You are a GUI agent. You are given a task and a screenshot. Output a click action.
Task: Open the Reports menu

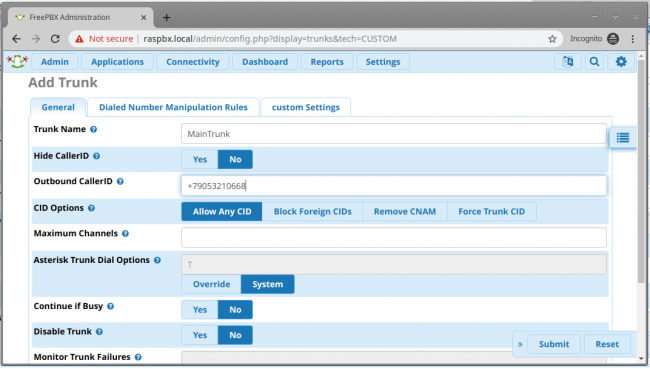tap(327, 62)
